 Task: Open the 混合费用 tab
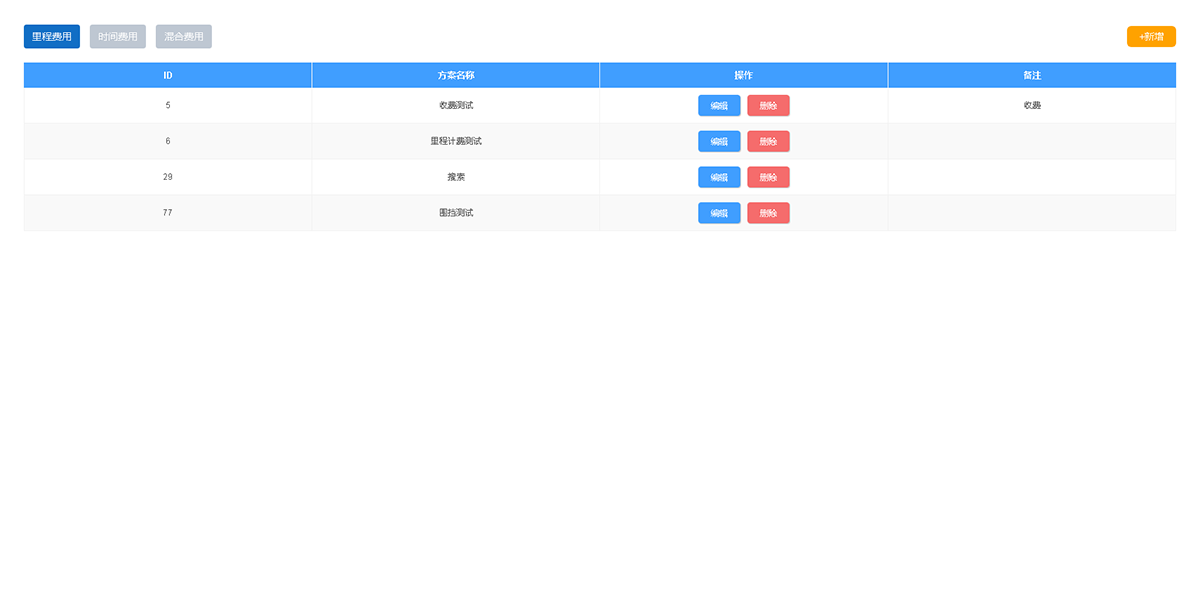coord(184,37)
